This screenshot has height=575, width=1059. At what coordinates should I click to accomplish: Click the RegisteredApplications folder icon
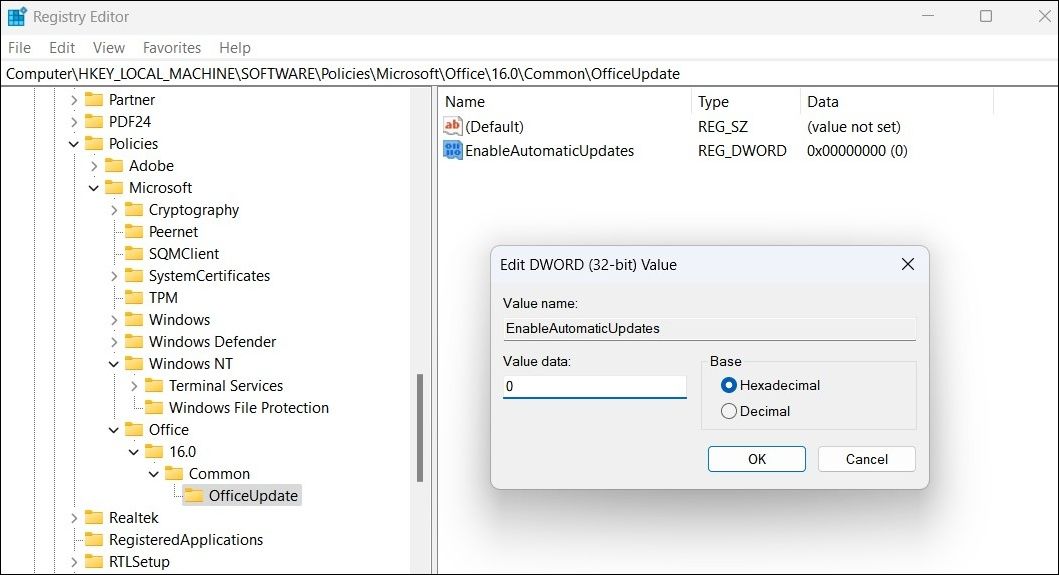[x=94, y=540]
